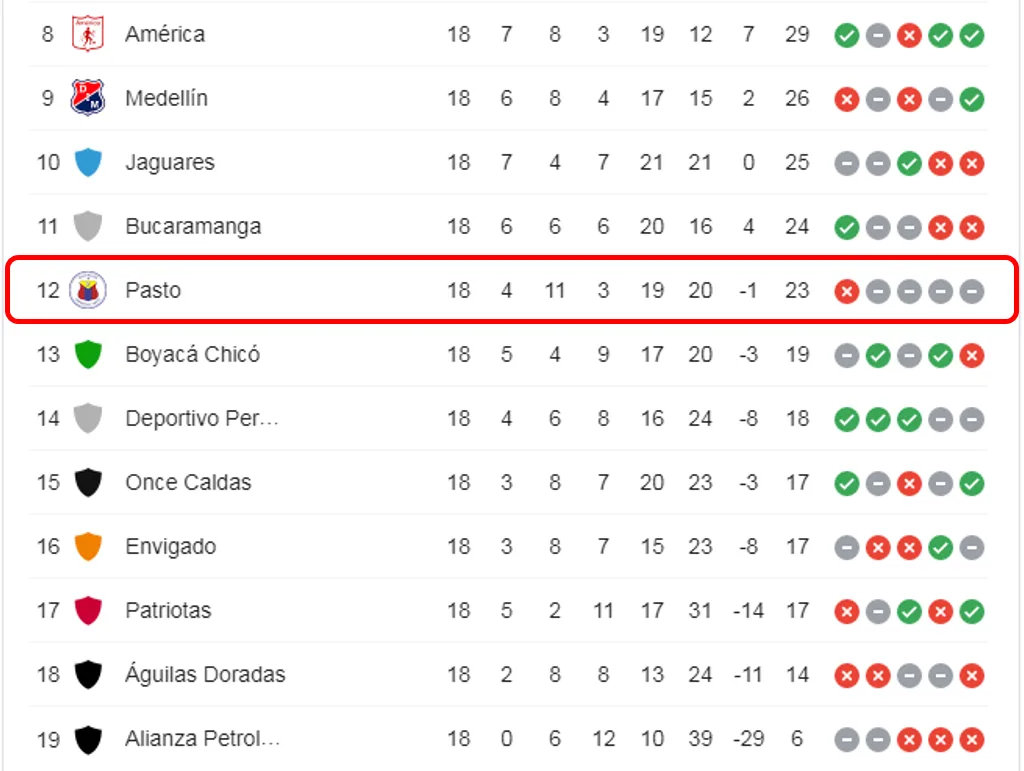The image size is (1024, 771).
Task: Select the Once Caldas team name
Action: coord(188,482)
